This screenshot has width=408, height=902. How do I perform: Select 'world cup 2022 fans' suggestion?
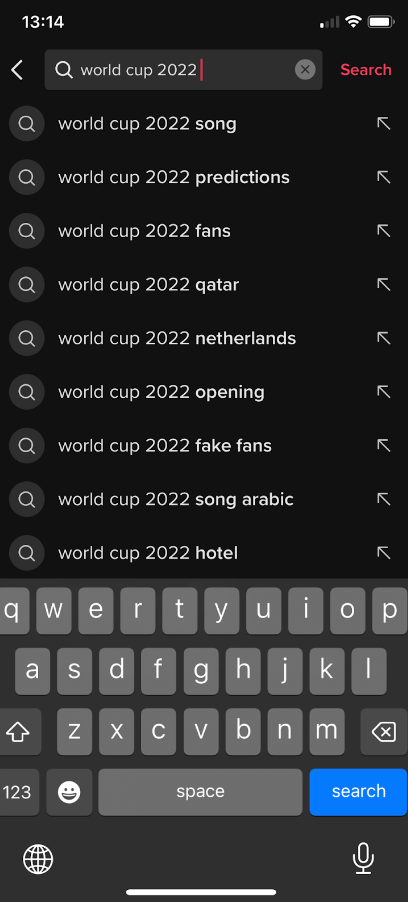[204, 231]
